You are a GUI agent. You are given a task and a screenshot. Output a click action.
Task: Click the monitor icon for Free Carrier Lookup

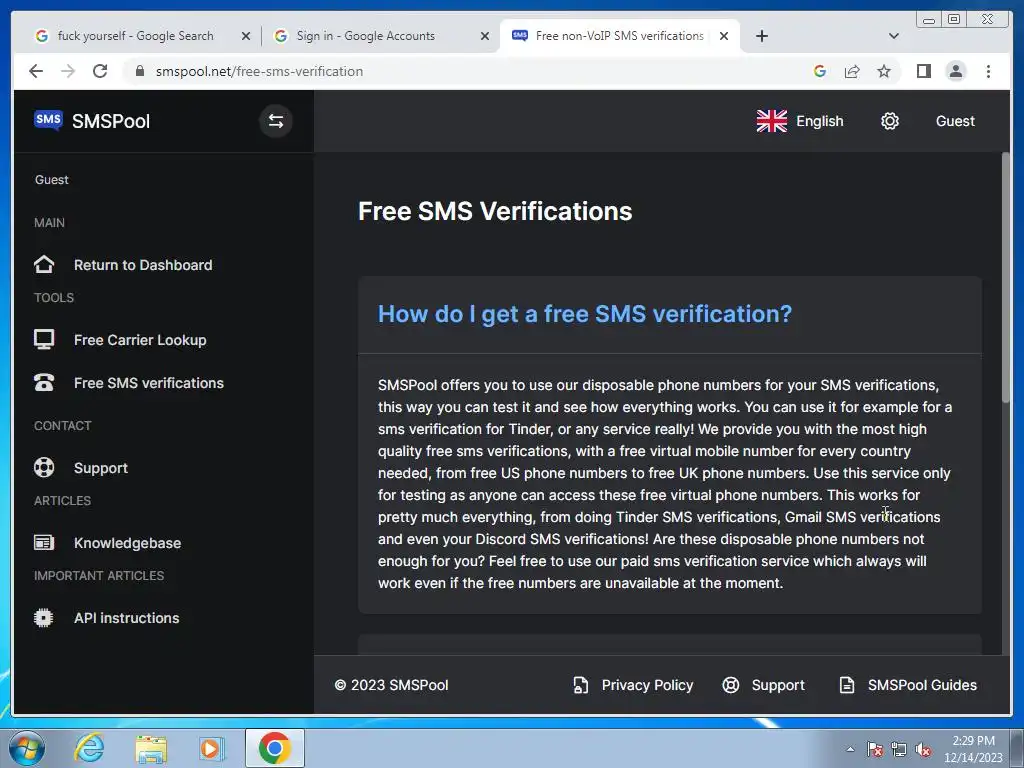coord(44,340)
